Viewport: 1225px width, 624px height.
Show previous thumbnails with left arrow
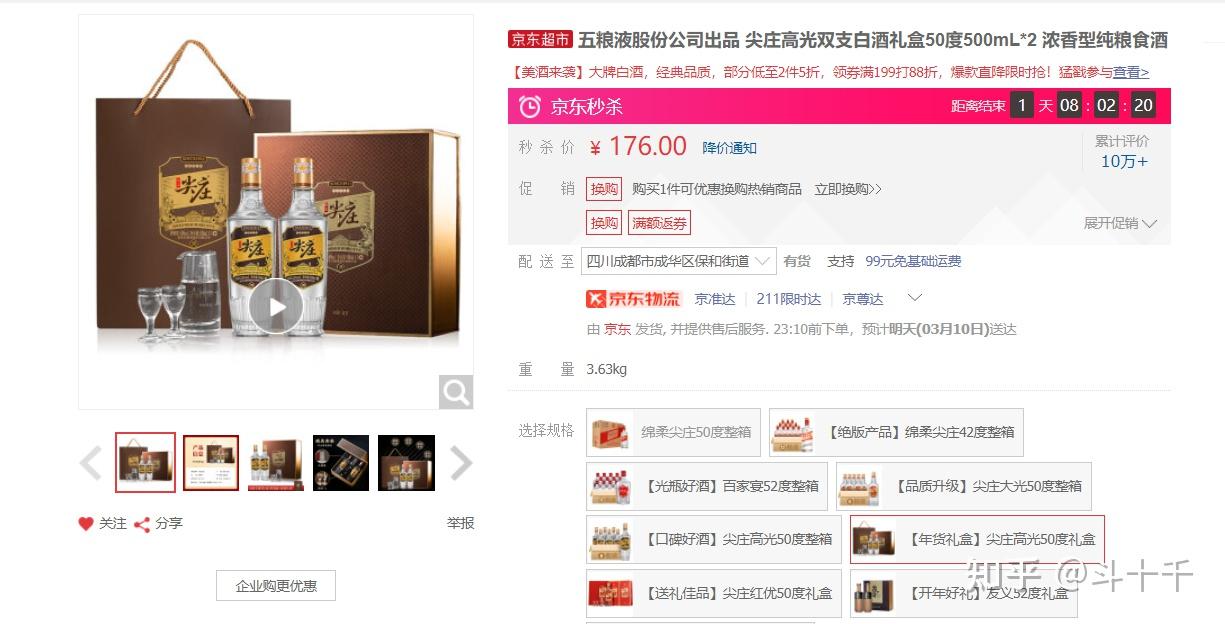91,463
